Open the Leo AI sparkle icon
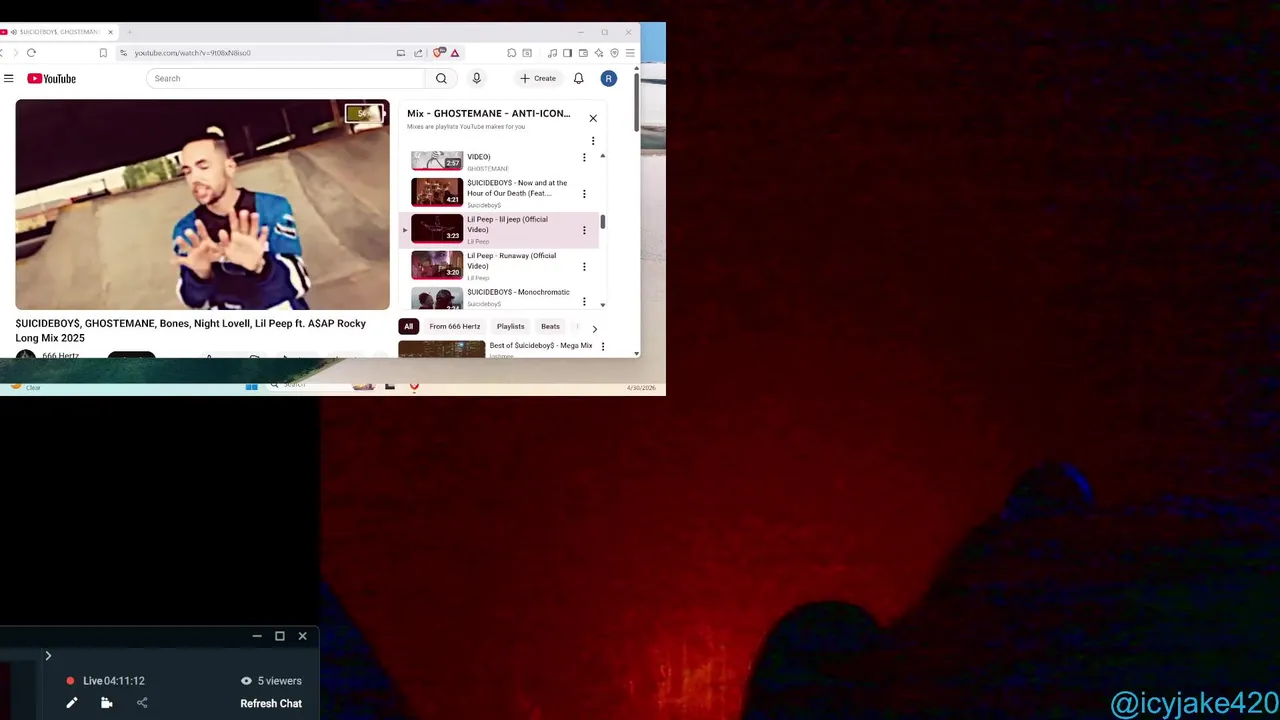Viewport: 1280px width, 720px height. [599, 53]
